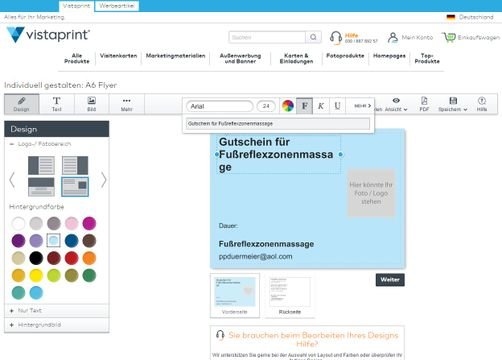Click the Weiter button
This screenshot has height=360, width=502.
(x=390, y=280)
